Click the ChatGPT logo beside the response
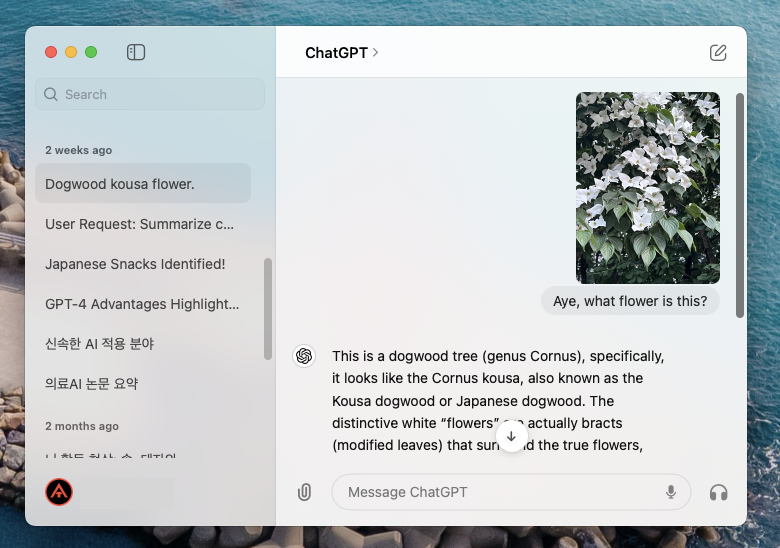This screenshot has width=780, height=548. (x=304, y=356)
